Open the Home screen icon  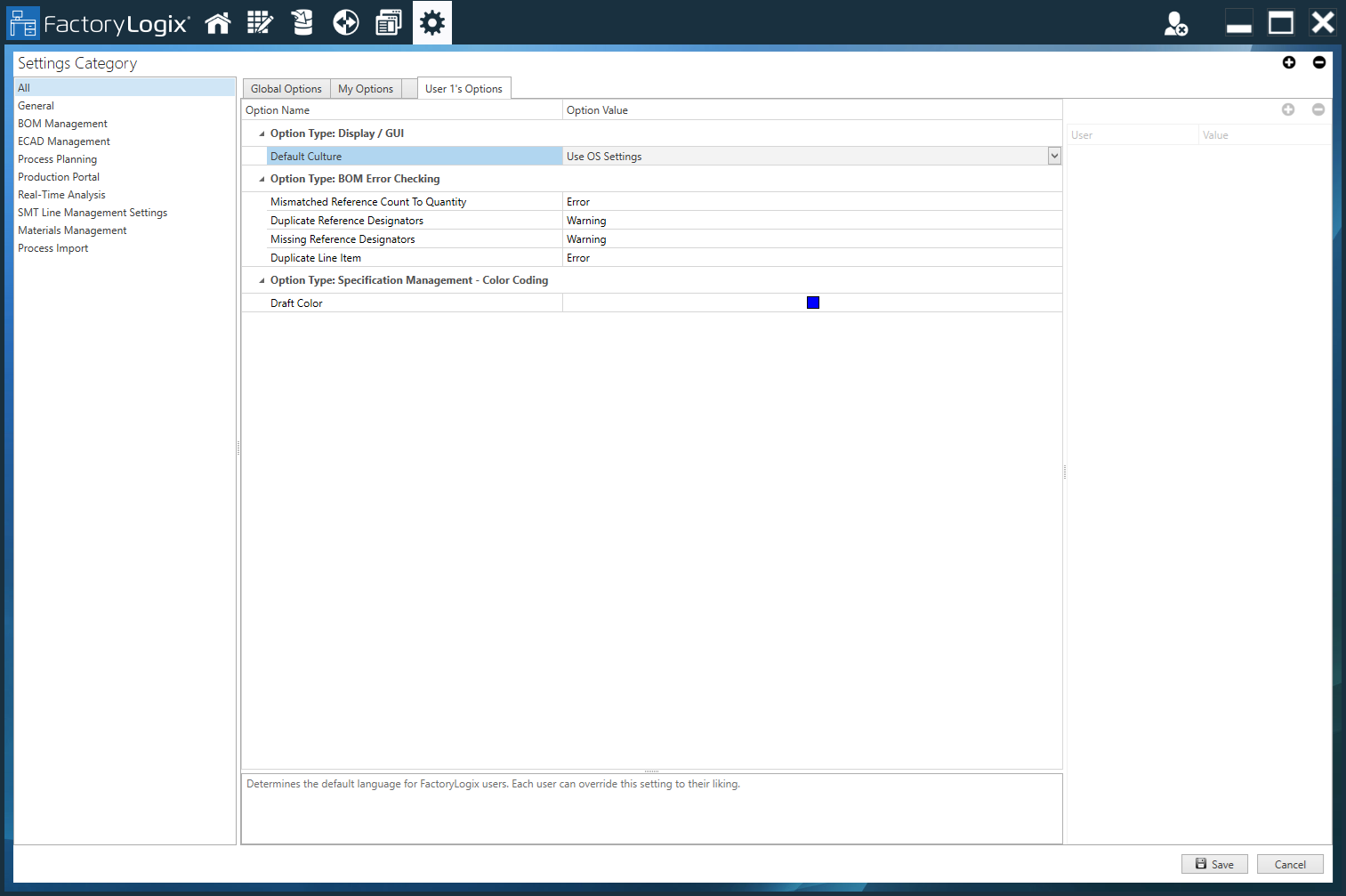[218, 22]
